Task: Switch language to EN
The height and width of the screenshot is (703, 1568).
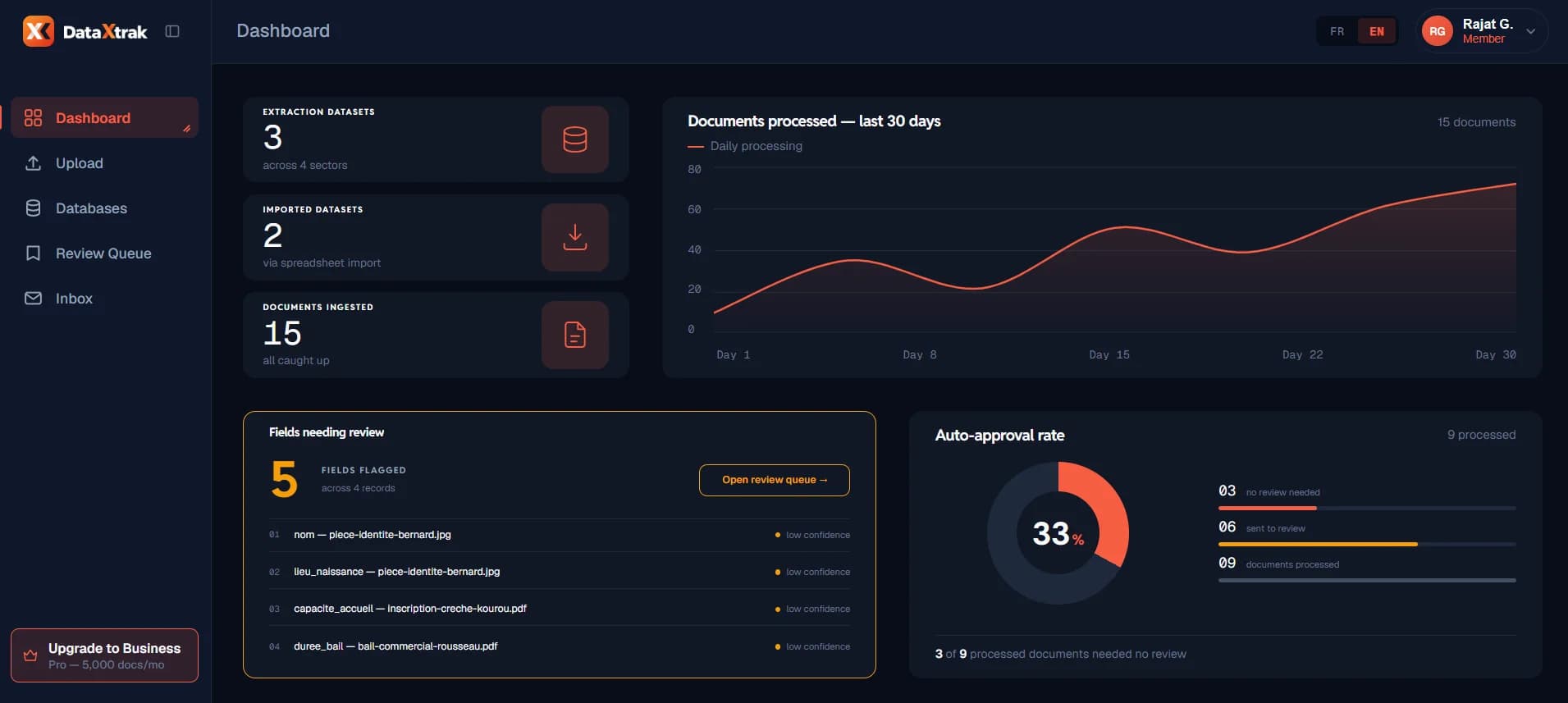Action: (1377, 31)
